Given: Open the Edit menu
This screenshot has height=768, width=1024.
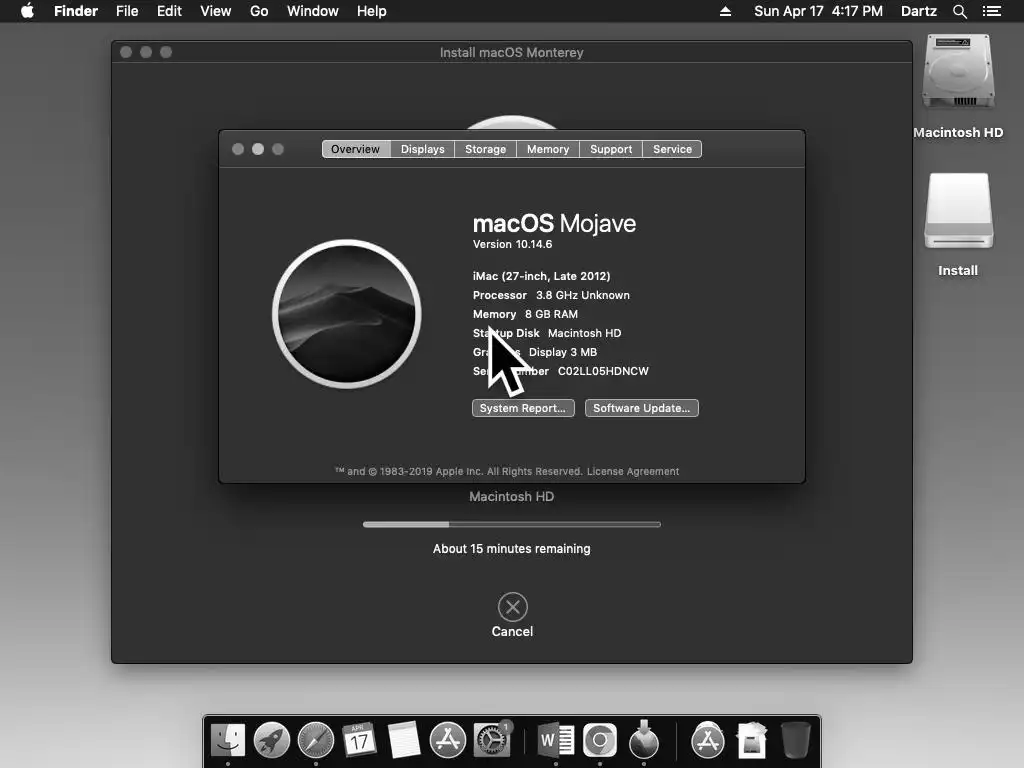Looking at the screenshot, I should click(x=169, y=11).
